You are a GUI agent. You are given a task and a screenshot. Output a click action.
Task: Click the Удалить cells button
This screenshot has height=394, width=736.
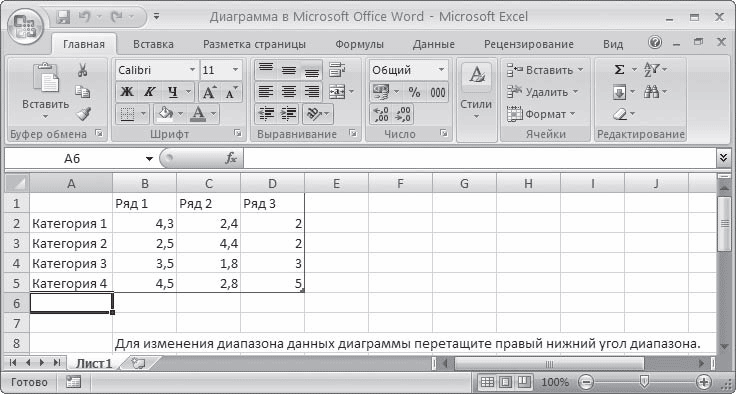543,92
